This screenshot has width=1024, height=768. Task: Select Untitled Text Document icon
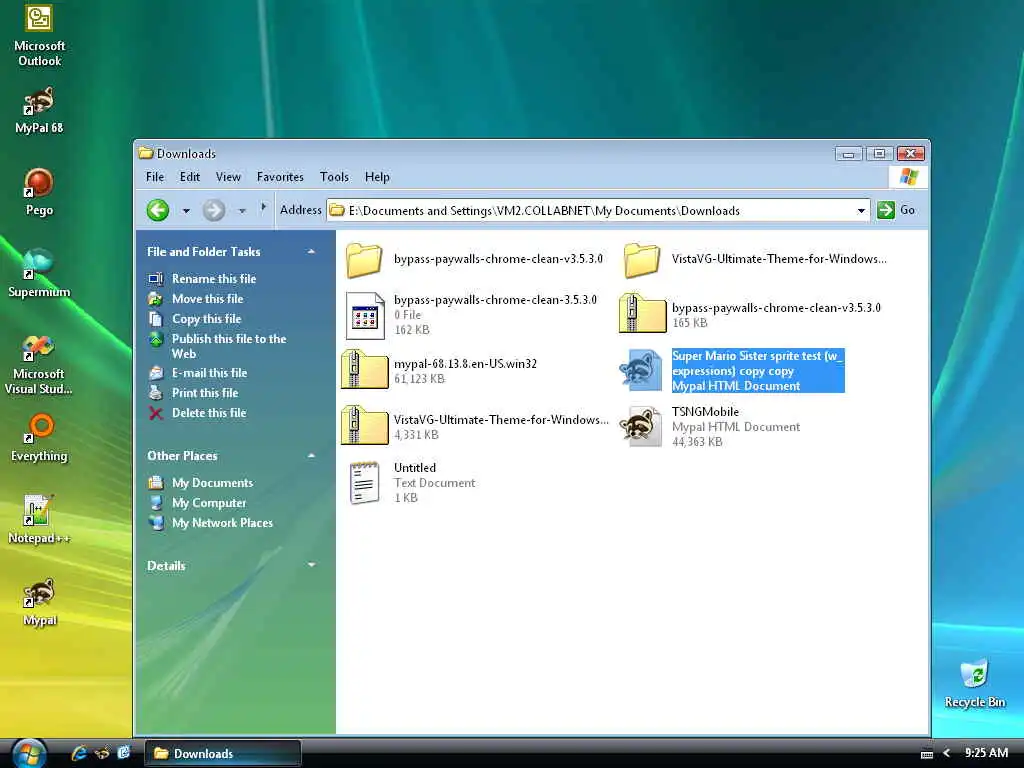pyautogui.click(x=364, y=483)
